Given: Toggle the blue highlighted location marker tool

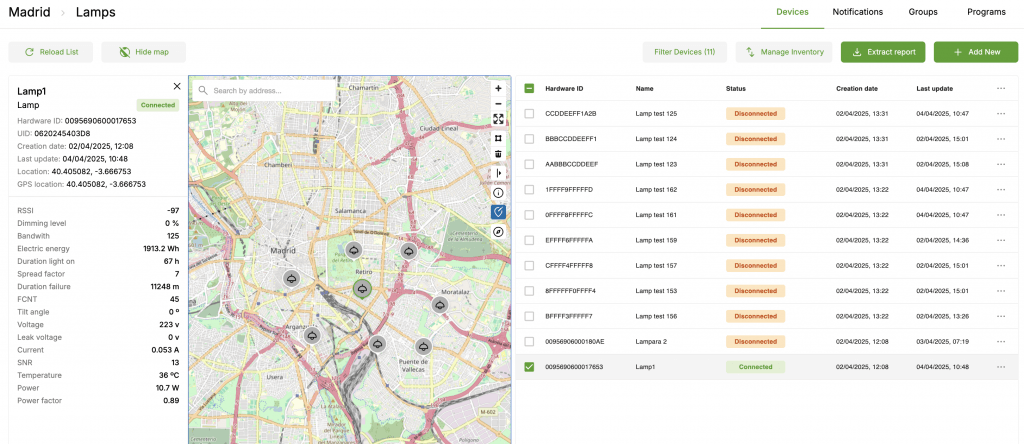Looking at the screenshot, I should pos(498,212).
